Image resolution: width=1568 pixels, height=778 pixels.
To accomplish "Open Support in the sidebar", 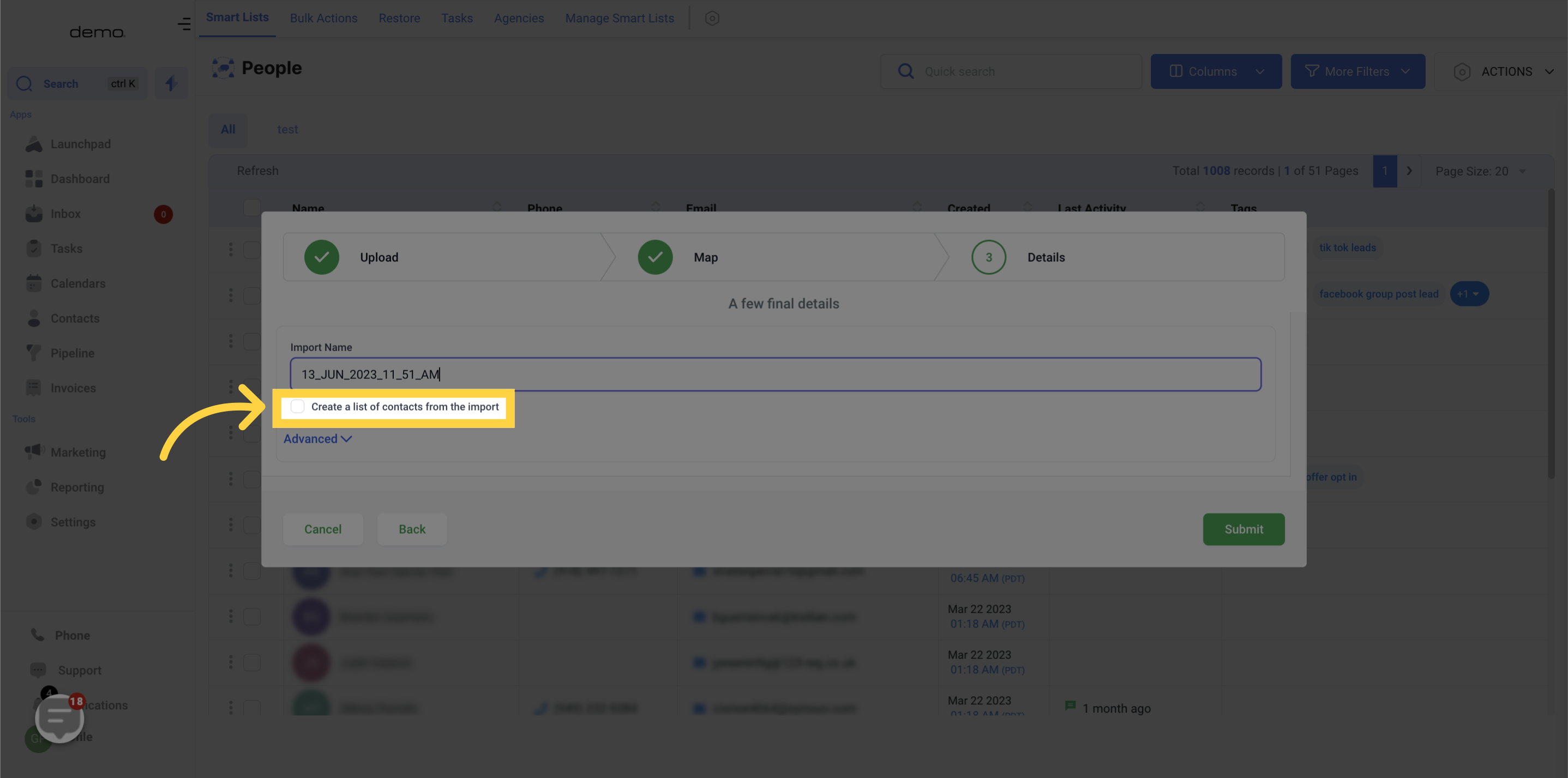I will [x=65, y=671].
